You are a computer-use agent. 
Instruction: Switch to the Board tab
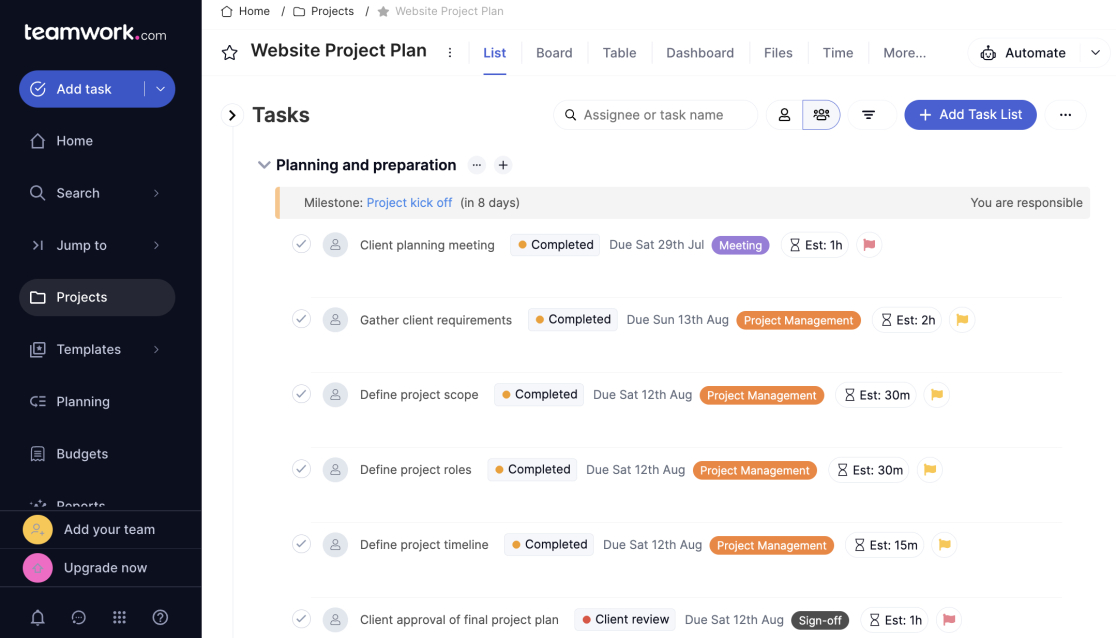point(554,52)
